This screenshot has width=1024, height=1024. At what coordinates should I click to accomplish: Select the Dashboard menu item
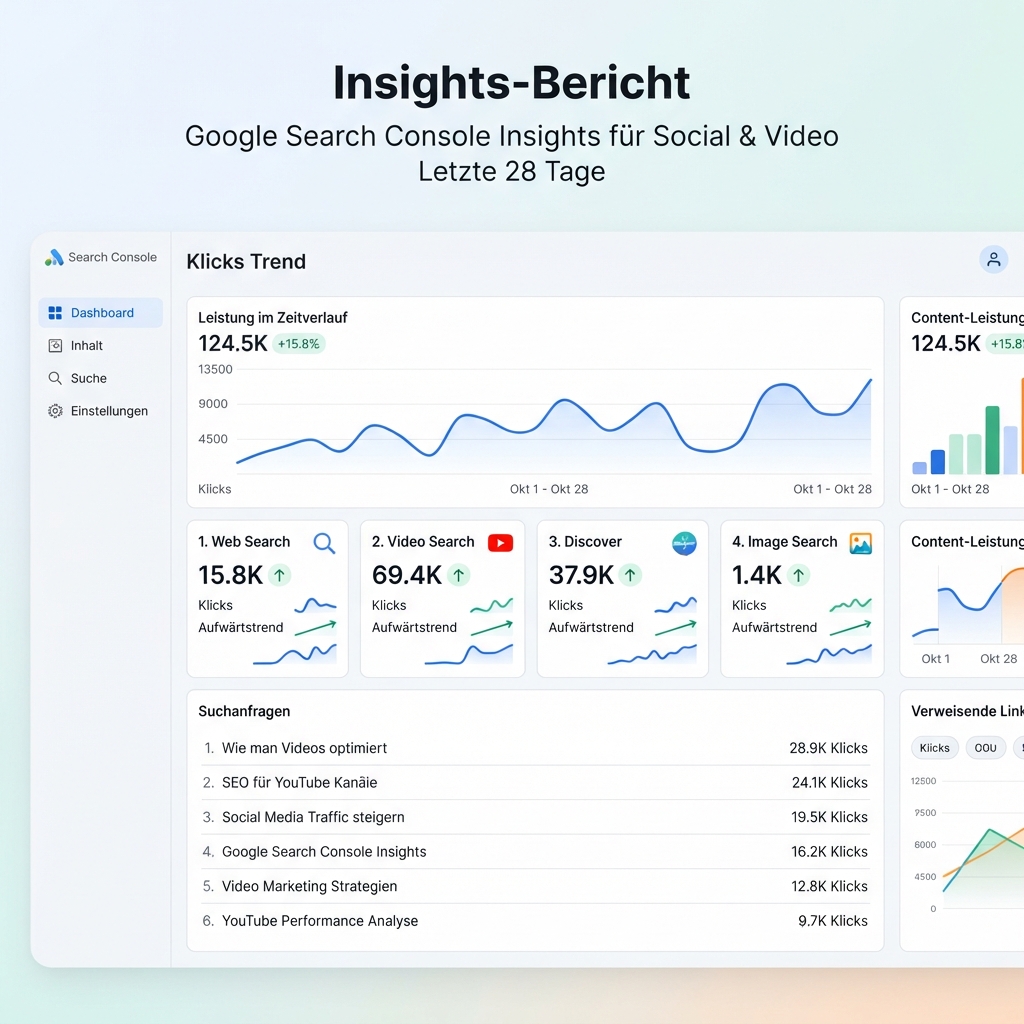click(101, 313)
